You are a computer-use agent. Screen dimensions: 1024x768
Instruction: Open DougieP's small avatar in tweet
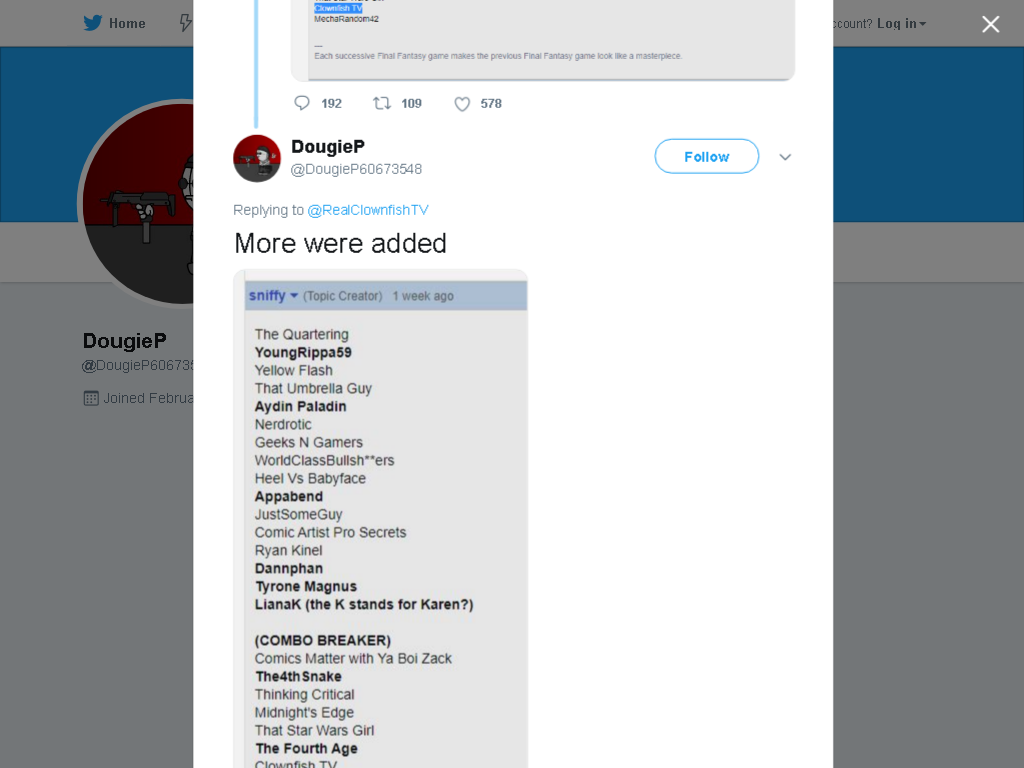click(x=257, y=159)
